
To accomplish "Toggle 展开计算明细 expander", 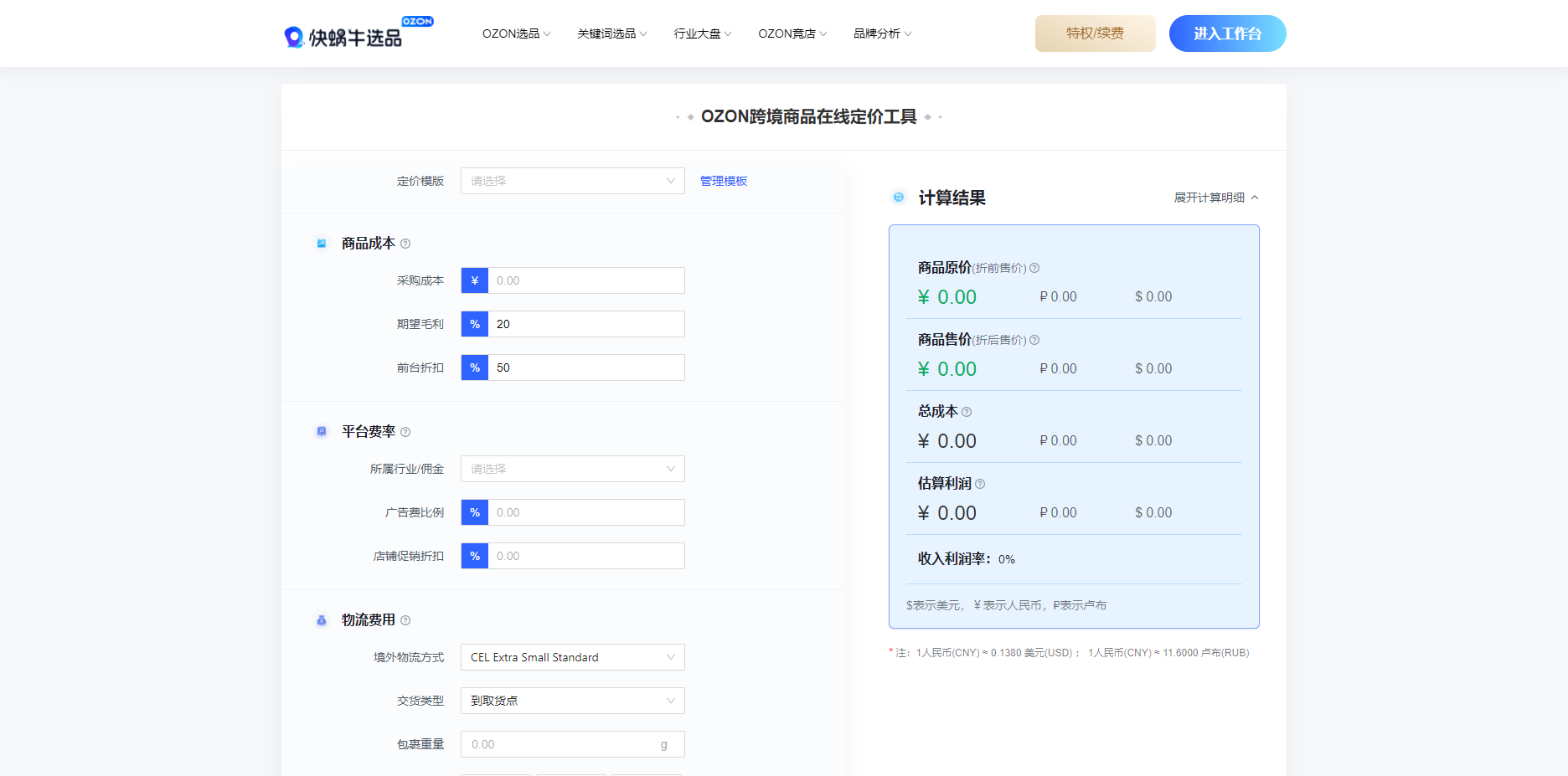I will tap(1216, 198).
